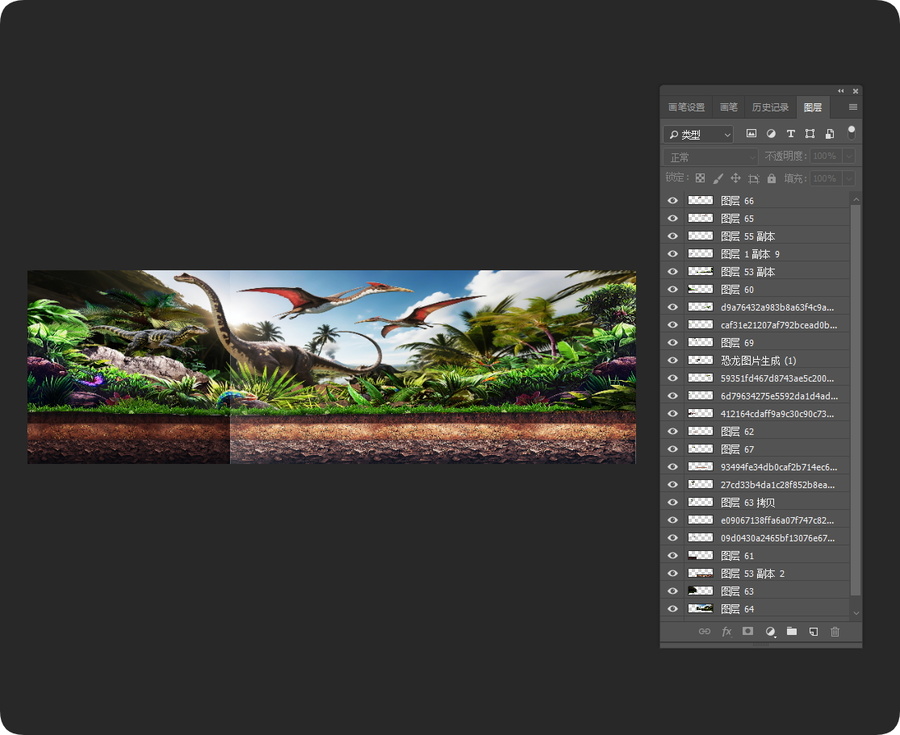Screen dimensions: 900x735
Task: Click the dinosaur jungle canvas image
Action: (x=332, y=367)
